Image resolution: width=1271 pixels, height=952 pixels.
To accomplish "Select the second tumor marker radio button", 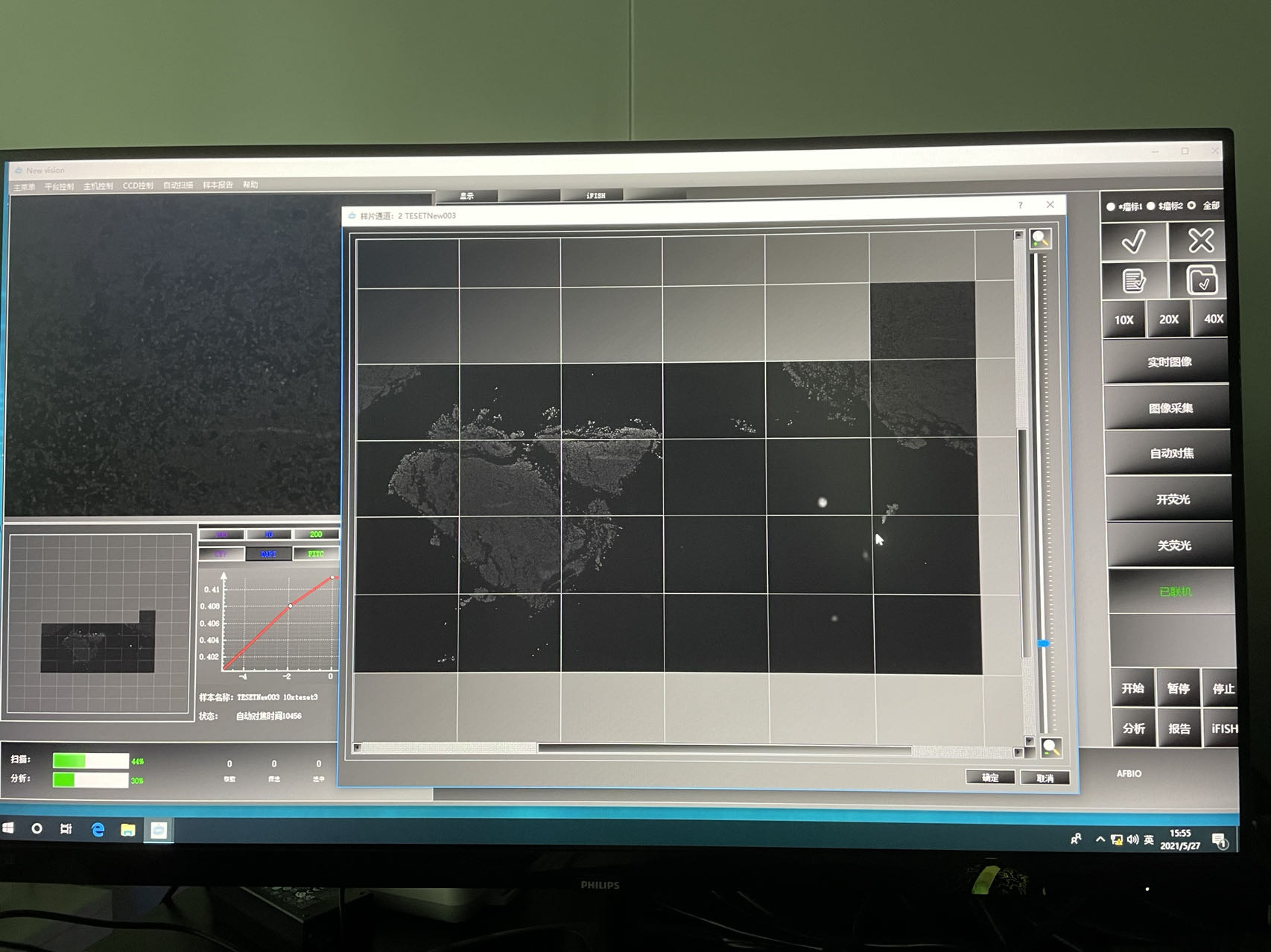I will click(1151, 206).
